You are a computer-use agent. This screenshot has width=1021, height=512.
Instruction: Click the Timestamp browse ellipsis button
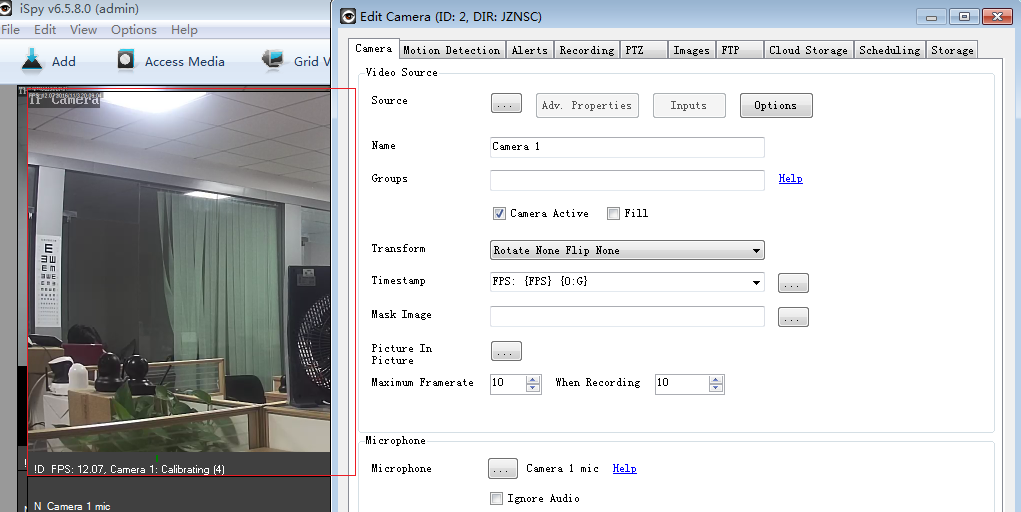point(793,283)
